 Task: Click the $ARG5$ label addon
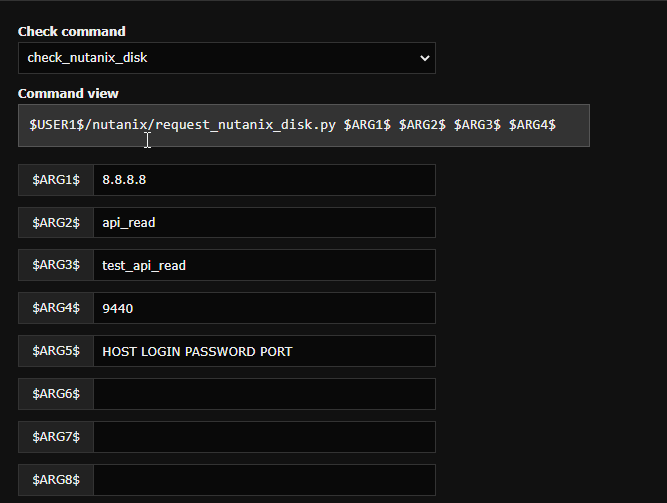pos(56,351)
